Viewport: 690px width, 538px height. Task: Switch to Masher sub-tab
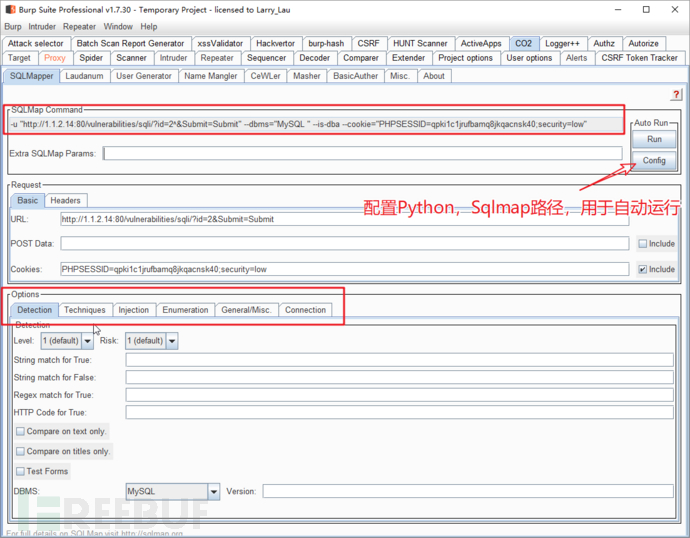[x=306, y=76]
